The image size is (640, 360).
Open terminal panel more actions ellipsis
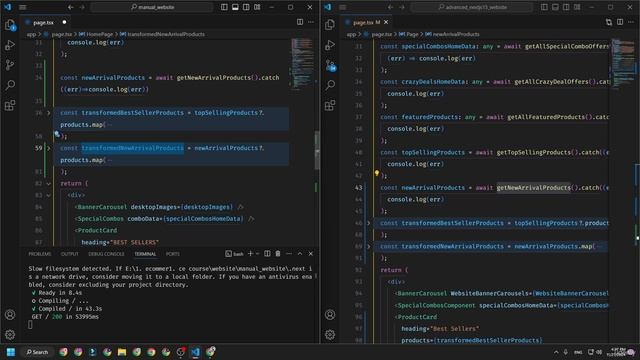tap(289, 253)
